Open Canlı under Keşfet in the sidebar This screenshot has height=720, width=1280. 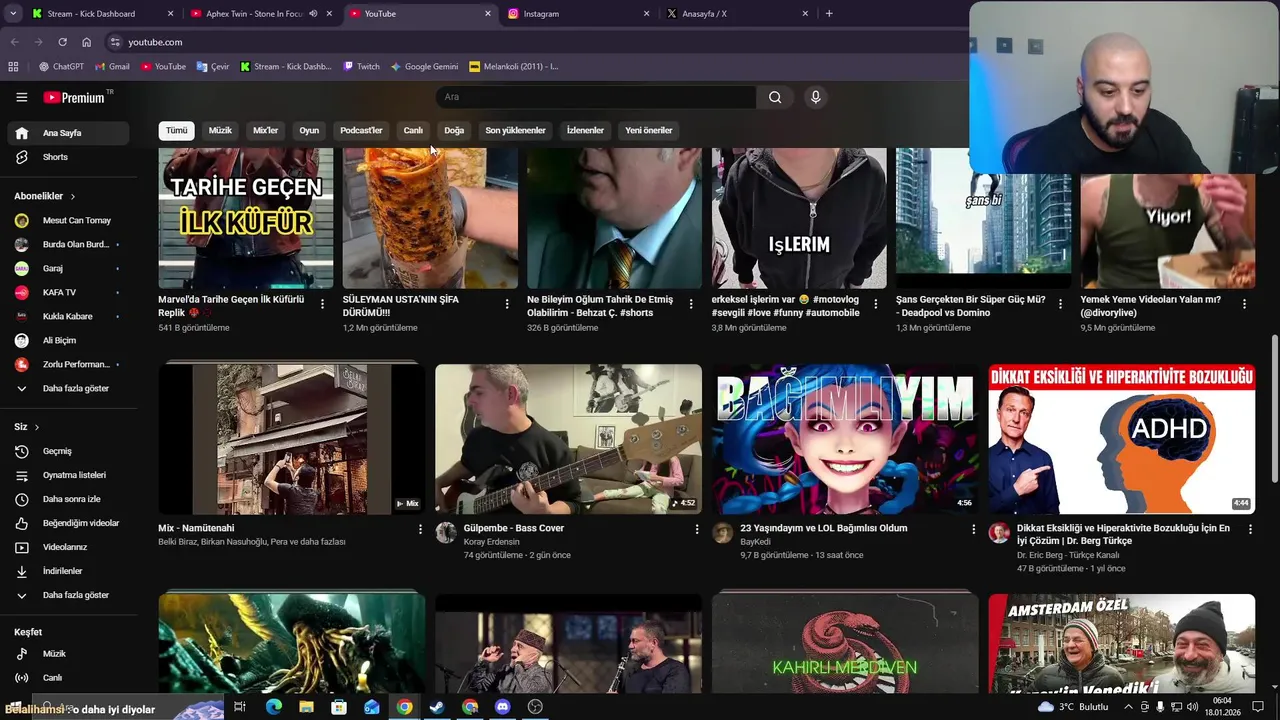(x=68, y=678)
